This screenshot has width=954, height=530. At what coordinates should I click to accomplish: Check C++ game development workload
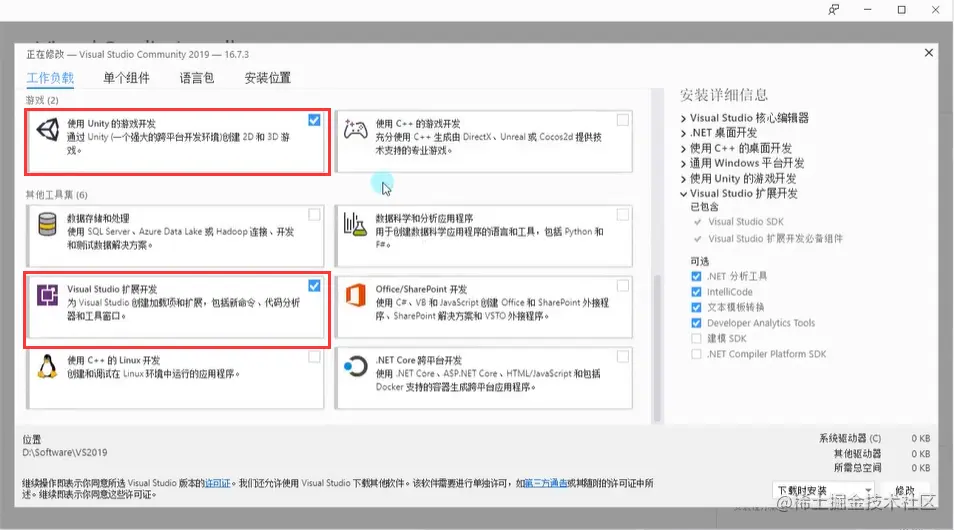(622, 120)
